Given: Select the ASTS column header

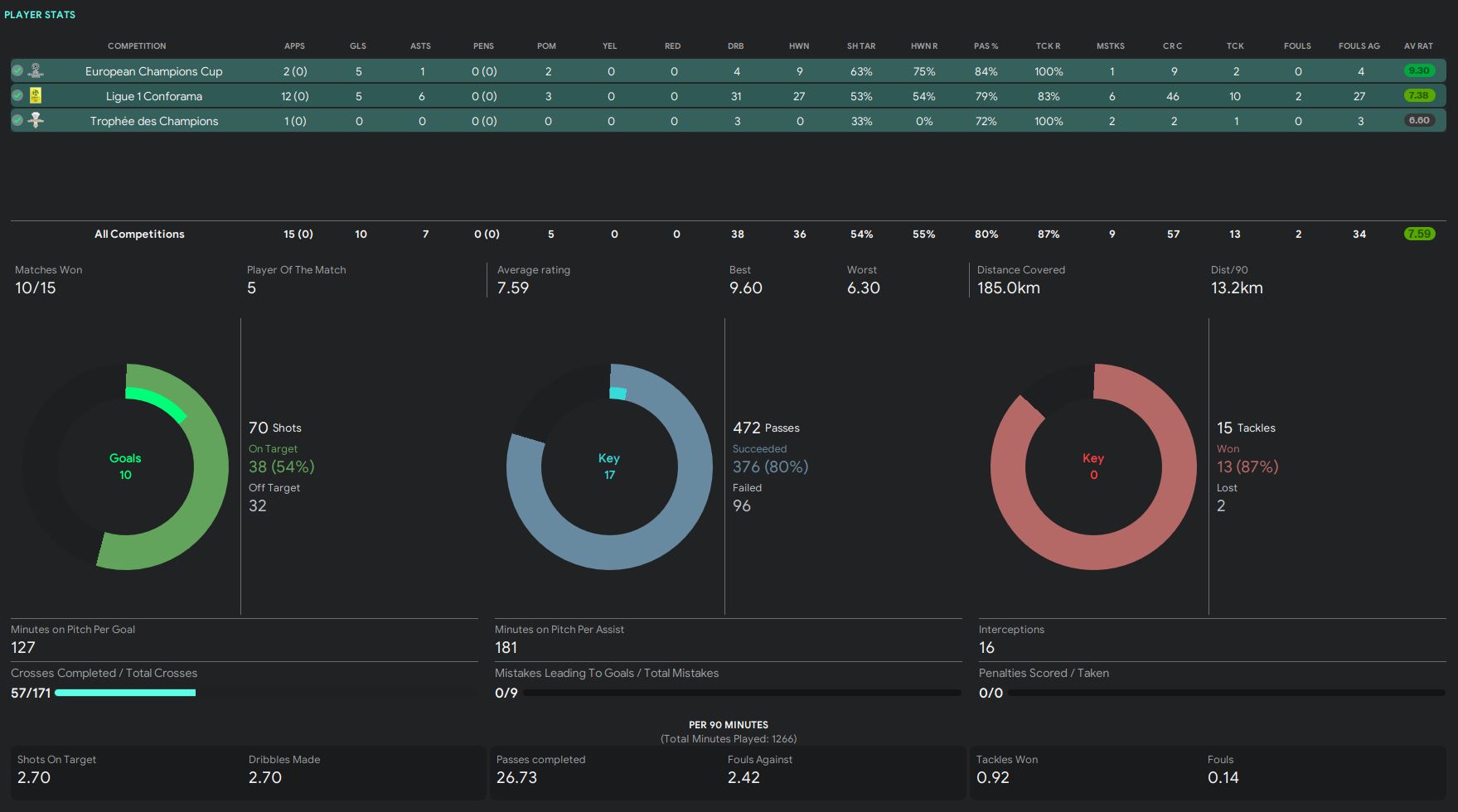Looking at the screenshot, I should click(x=420, y=46).
